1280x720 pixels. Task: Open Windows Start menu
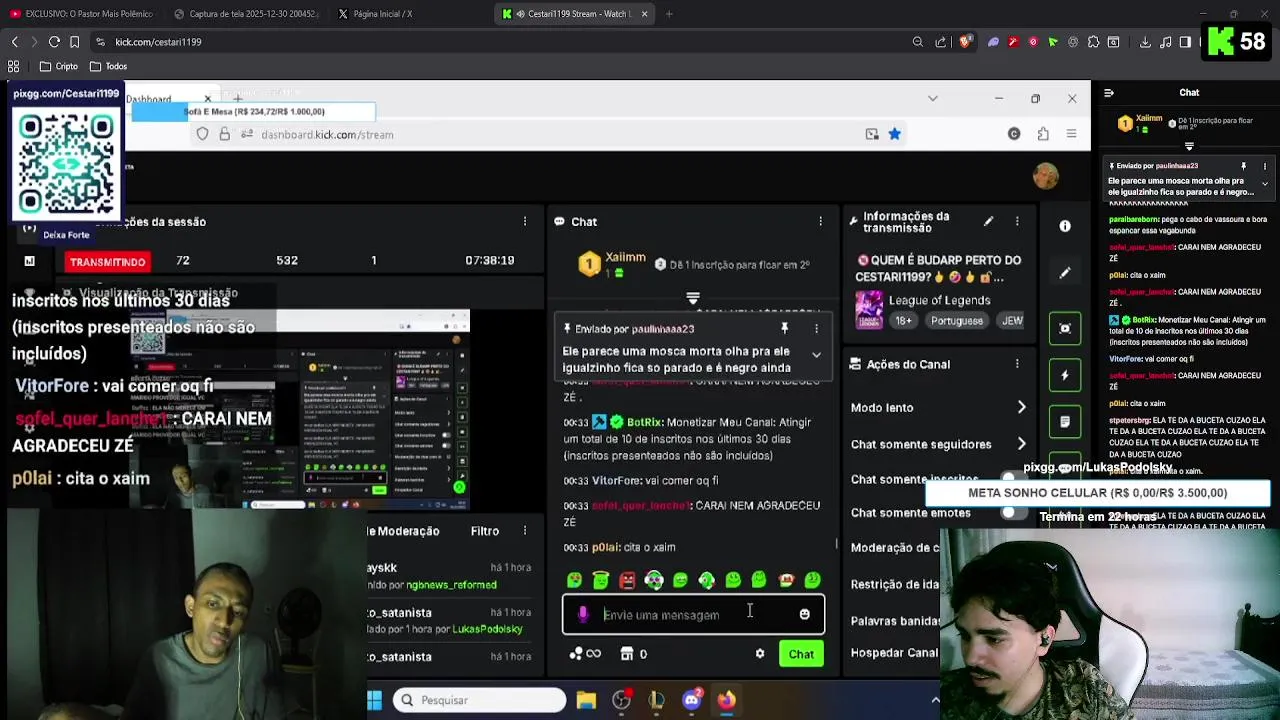pos(374,700)
